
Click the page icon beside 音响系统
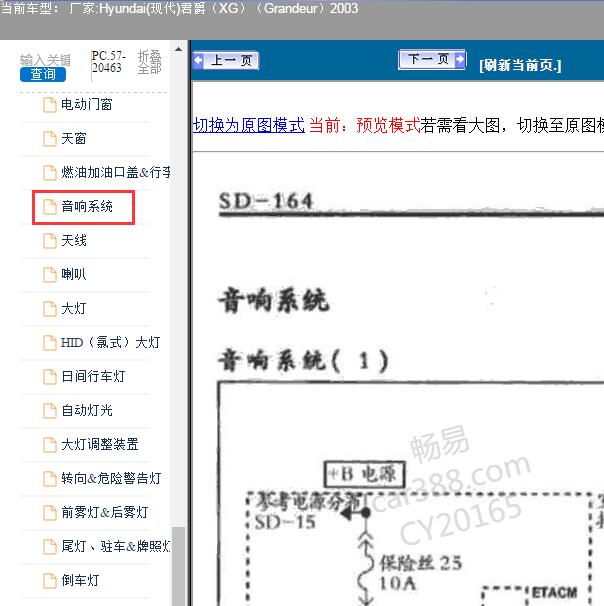49,207
